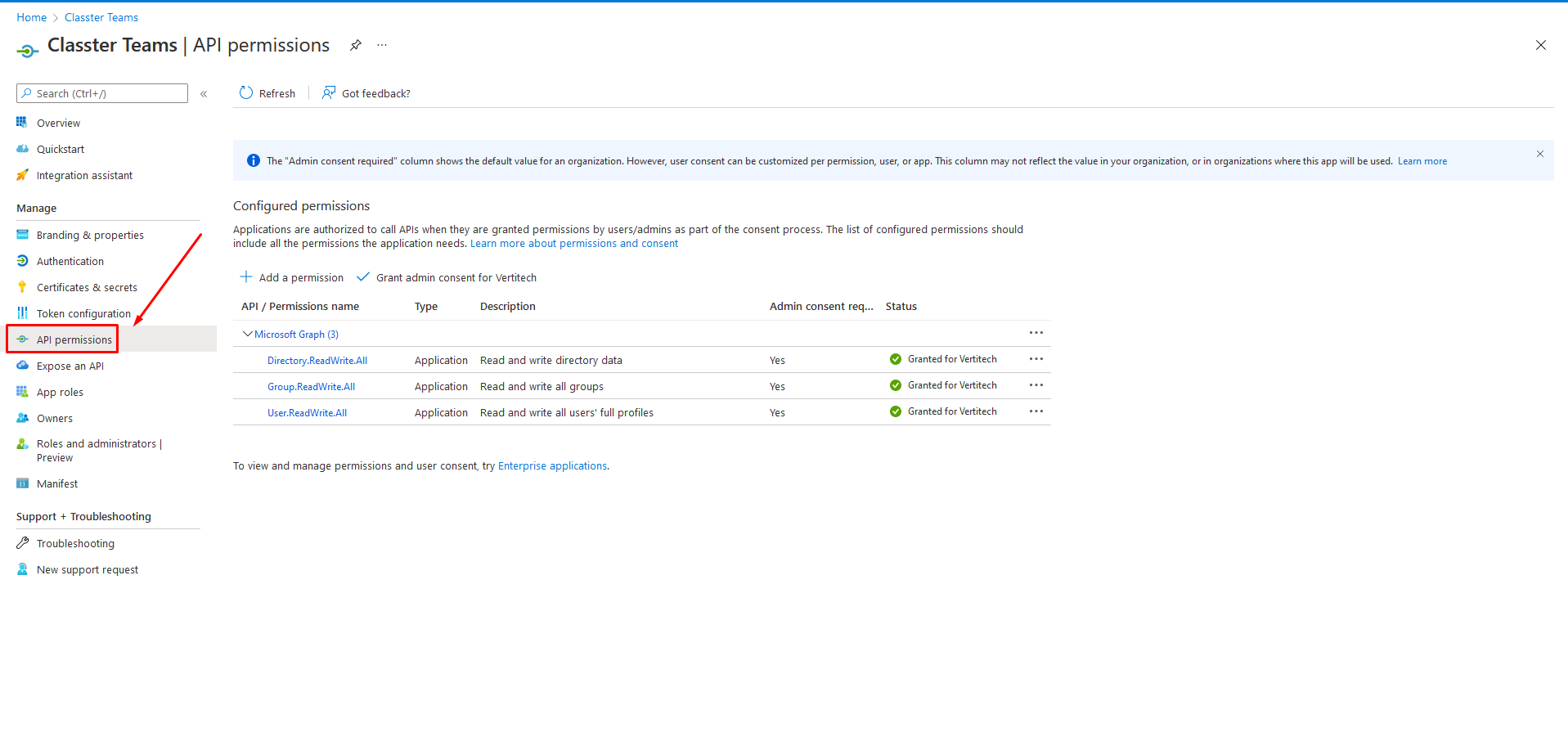
Task: Click 'Read and write all groups' description
Action: (541, 387)
